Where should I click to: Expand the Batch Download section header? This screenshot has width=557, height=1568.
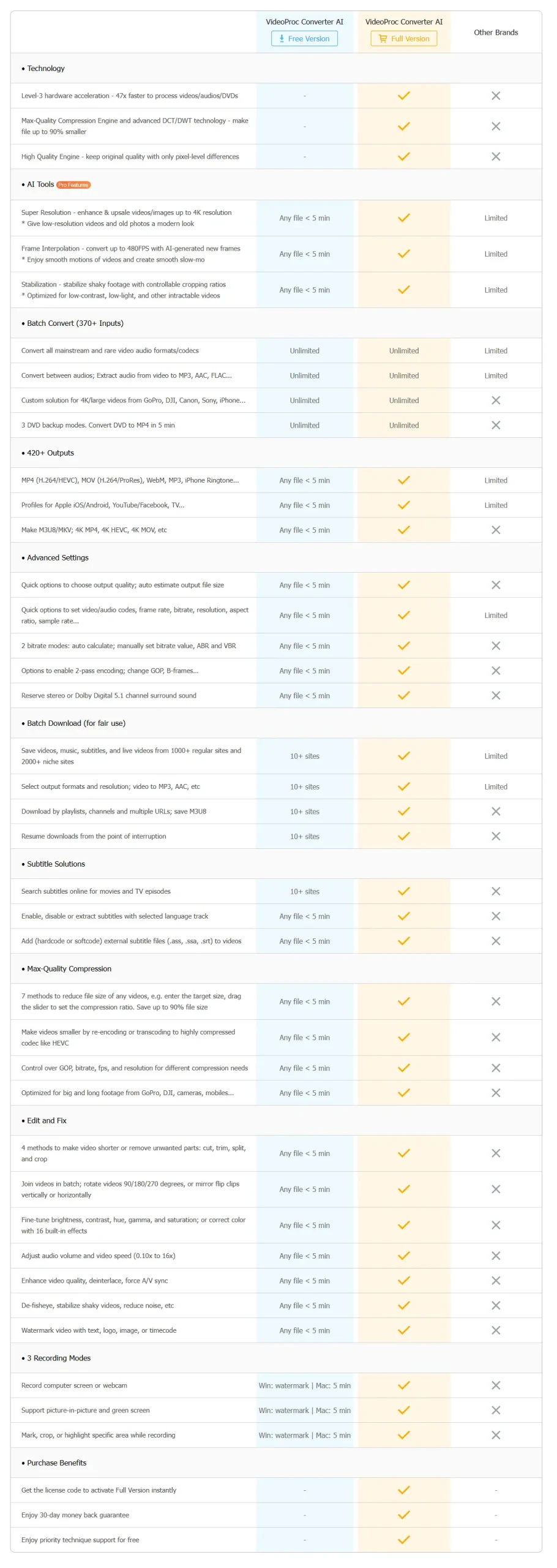[x=73, y=723]
